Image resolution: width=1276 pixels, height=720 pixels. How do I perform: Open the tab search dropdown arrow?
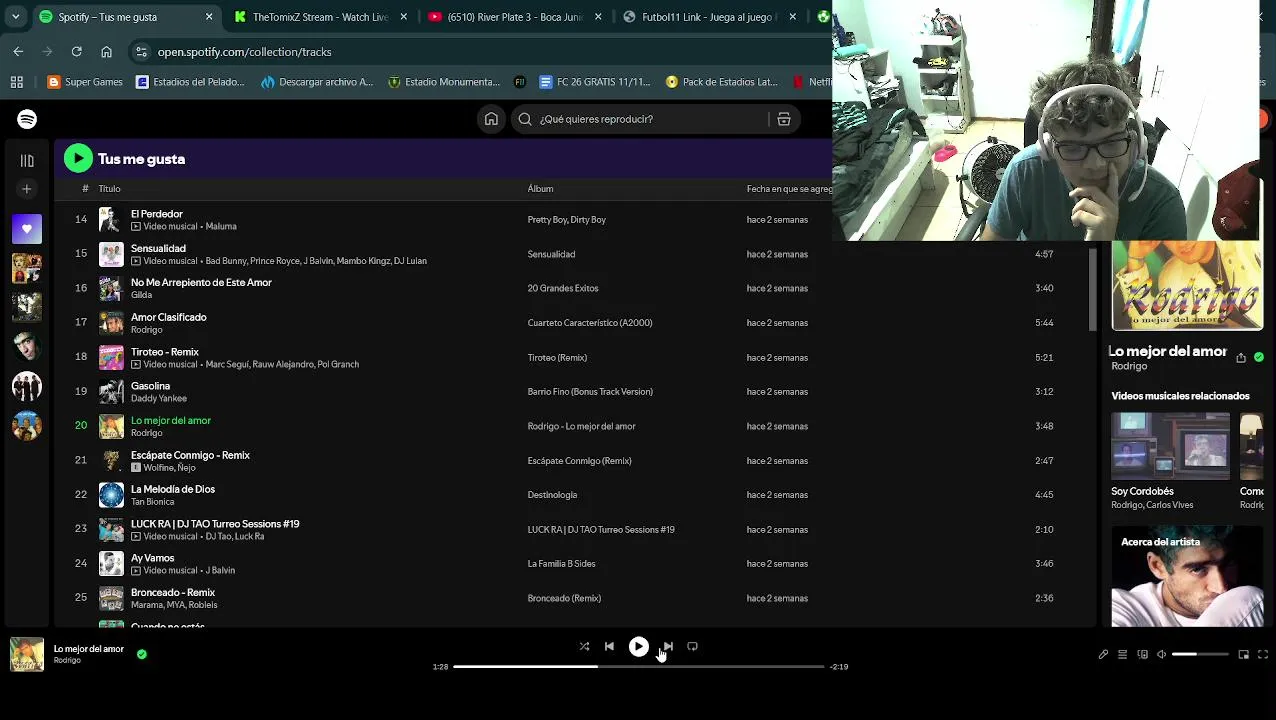pos(15,17)
